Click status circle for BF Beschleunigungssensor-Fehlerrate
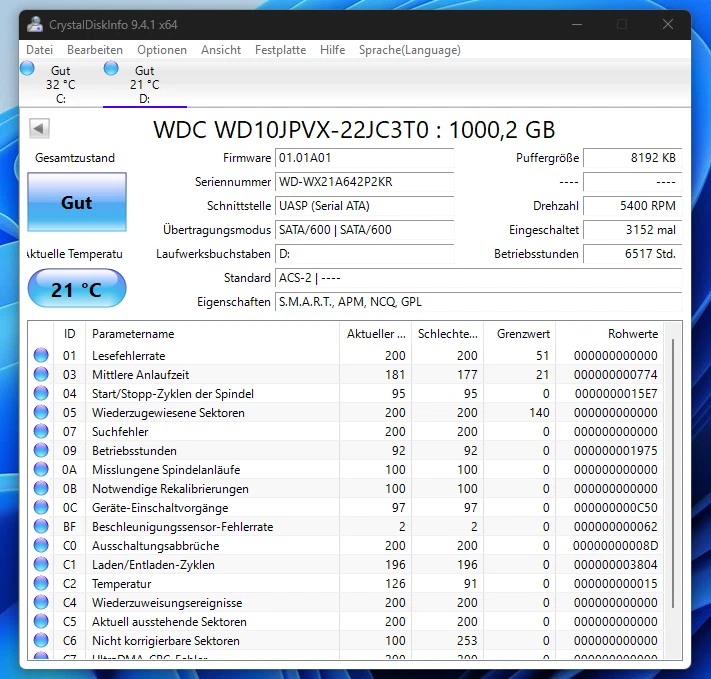 tap(41, 527)
